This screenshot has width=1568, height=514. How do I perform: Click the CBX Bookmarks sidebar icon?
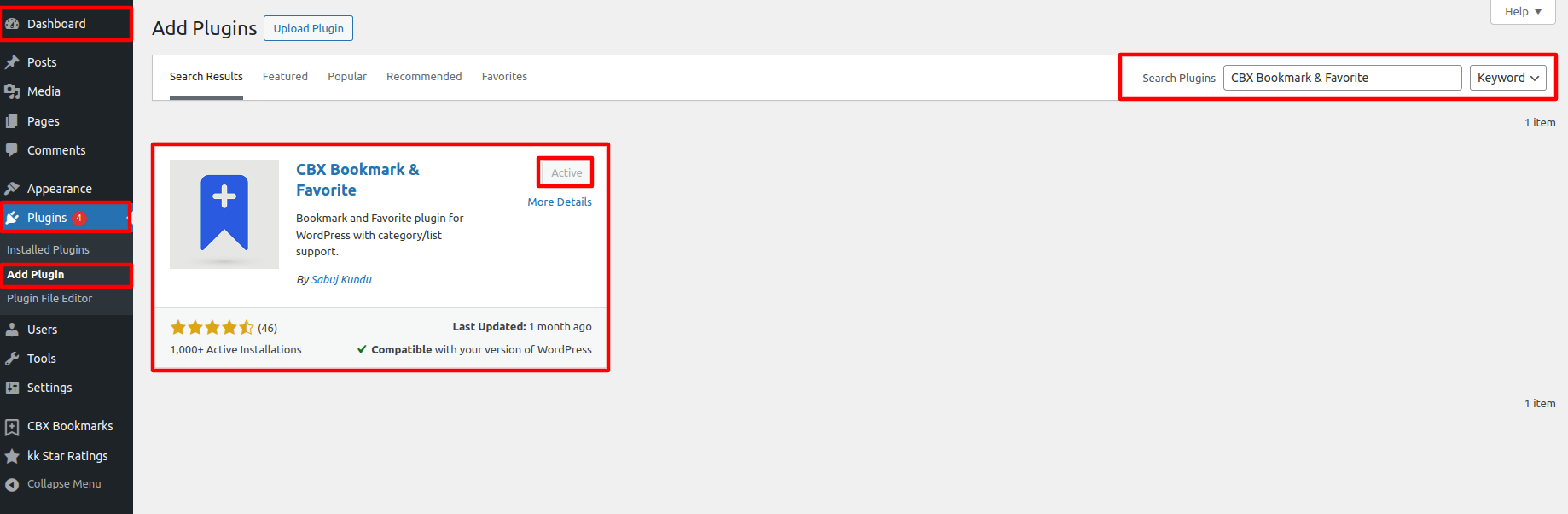point(12,426)
